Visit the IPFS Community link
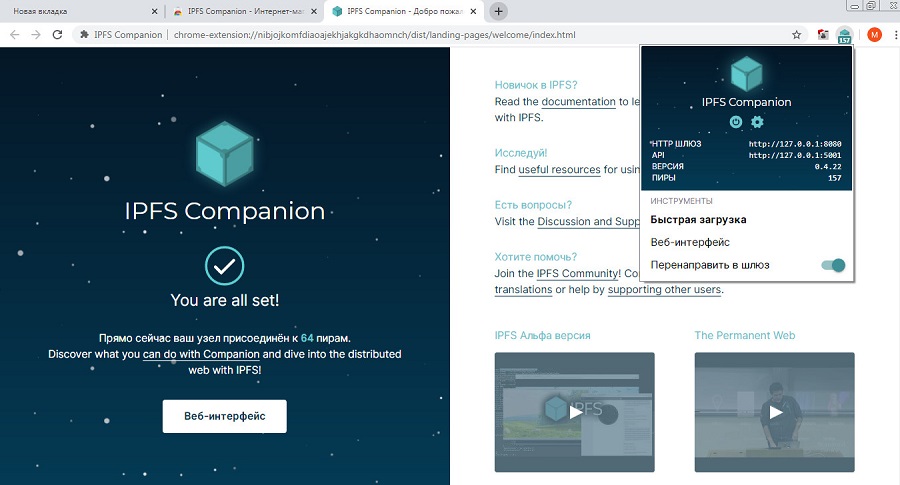 (579, 274)
